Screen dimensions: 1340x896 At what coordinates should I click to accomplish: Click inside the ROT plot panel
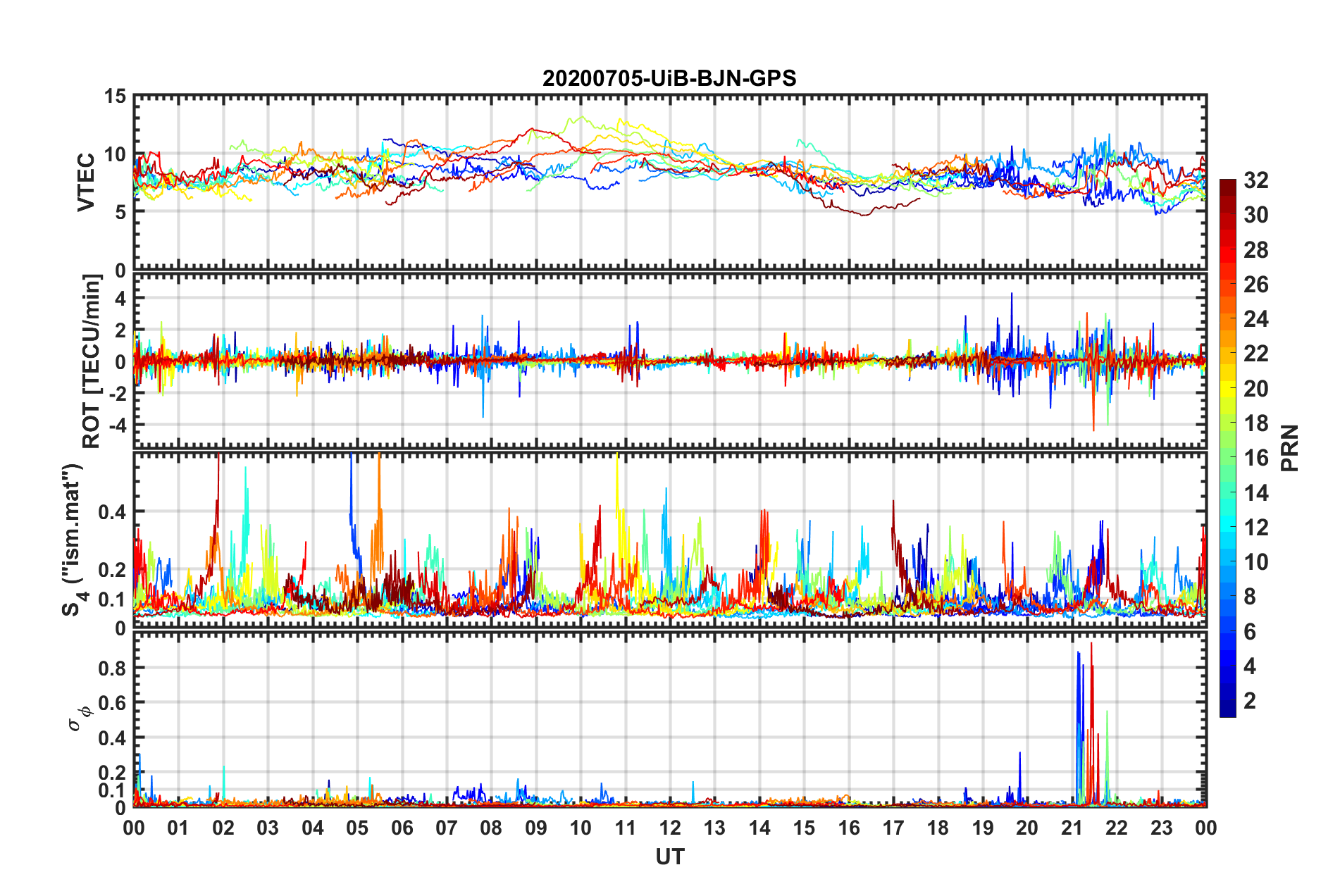pyautogui.click(x=670, y=361)
